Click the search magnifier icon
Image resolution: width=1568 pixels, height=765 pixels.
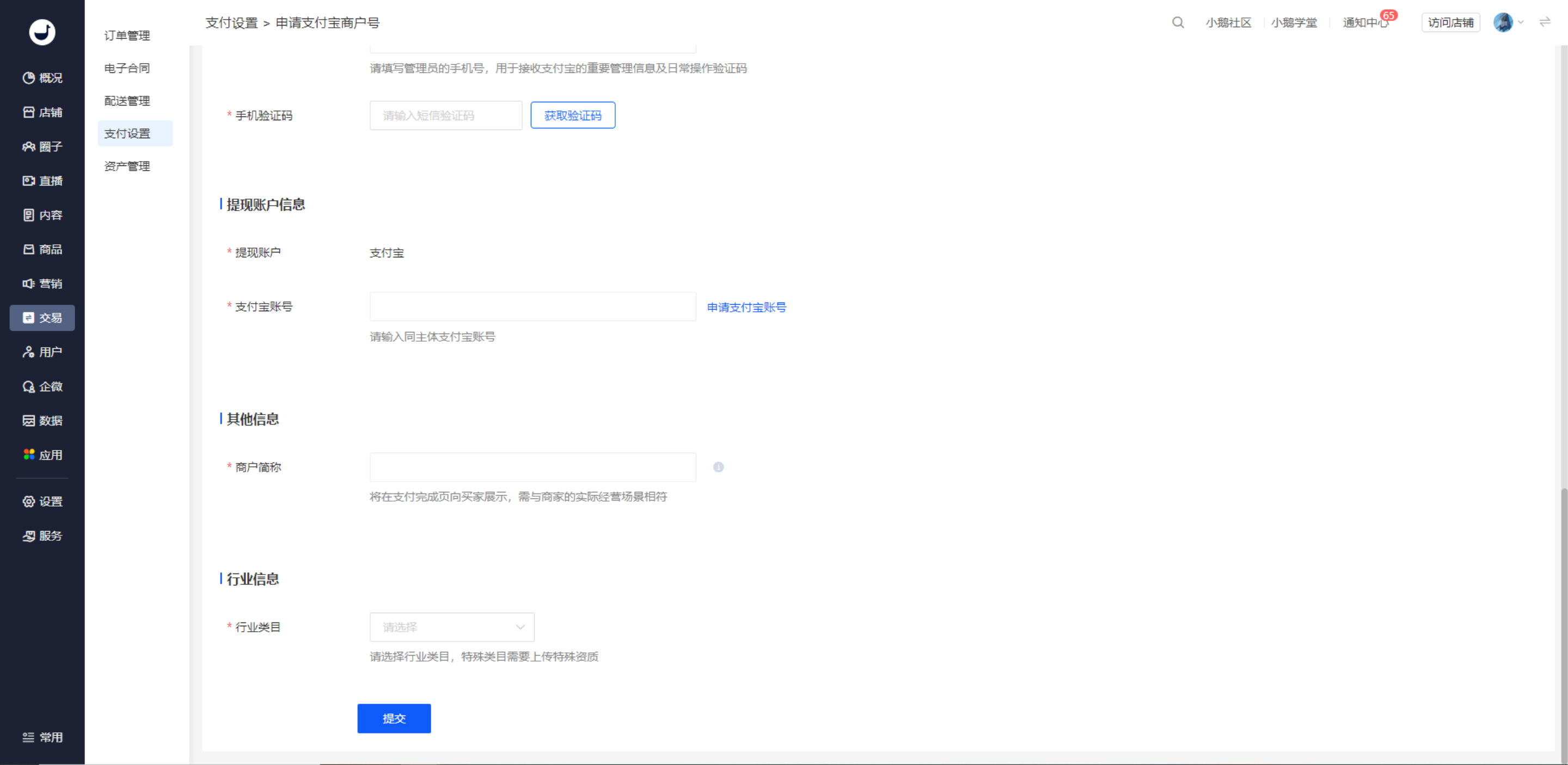(1178, 22)
